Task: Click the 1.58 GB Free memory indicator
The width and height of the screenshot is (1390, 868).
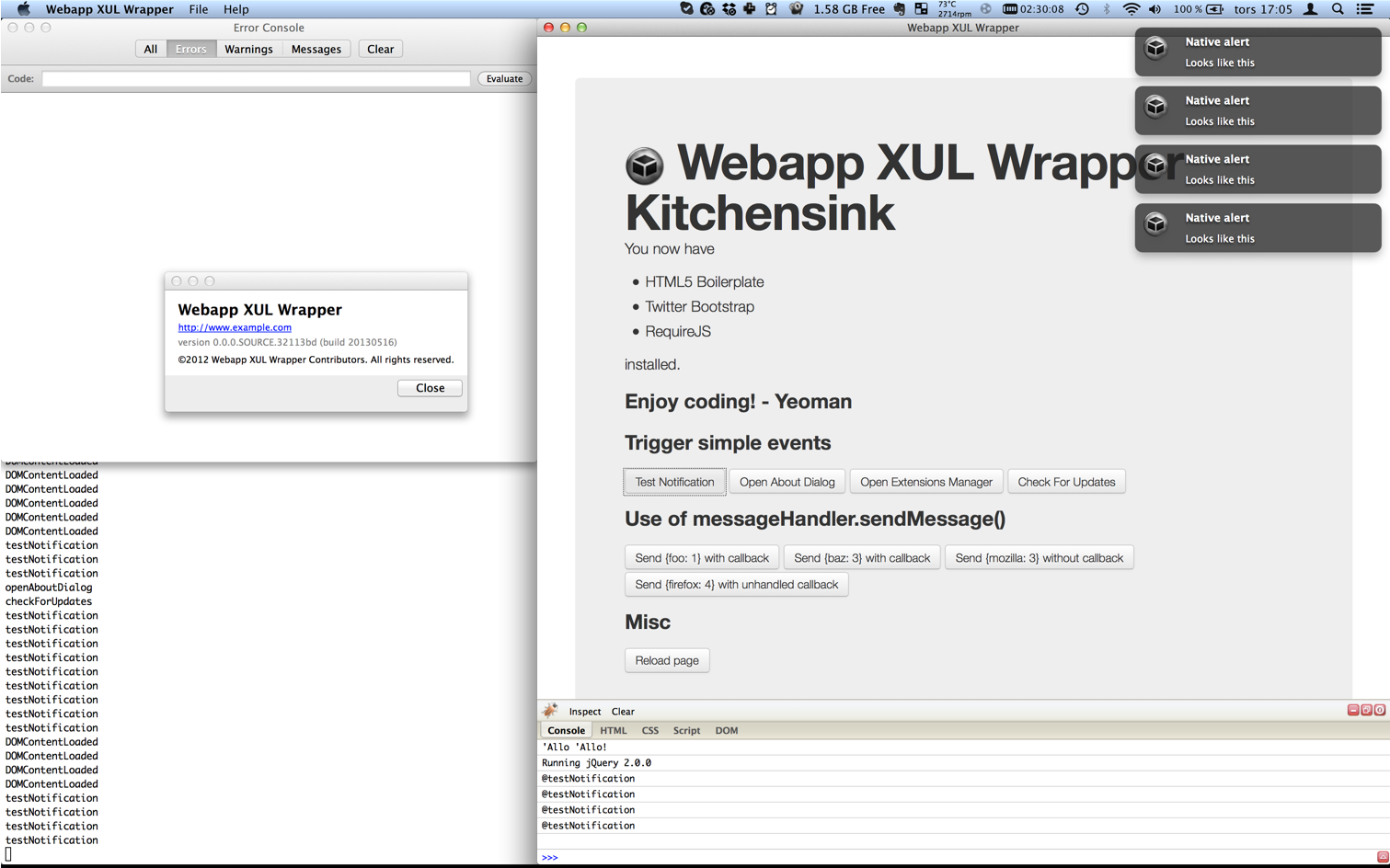Action: 849,9
